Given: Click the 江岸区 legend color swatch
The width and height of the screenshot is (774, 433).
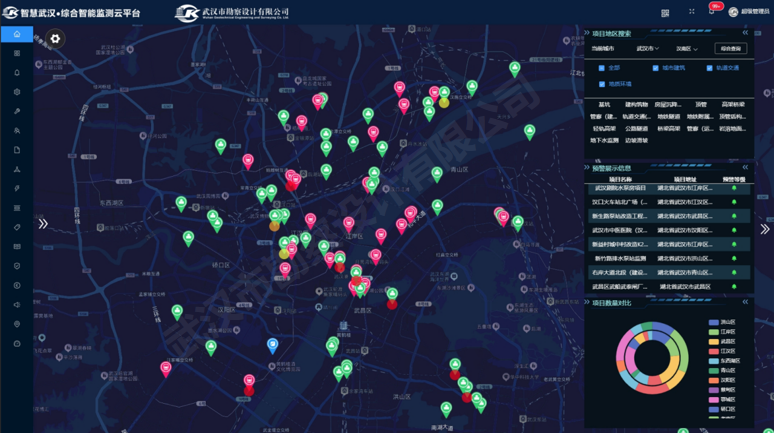Looking at the screenshot, I should pos(713,332).
